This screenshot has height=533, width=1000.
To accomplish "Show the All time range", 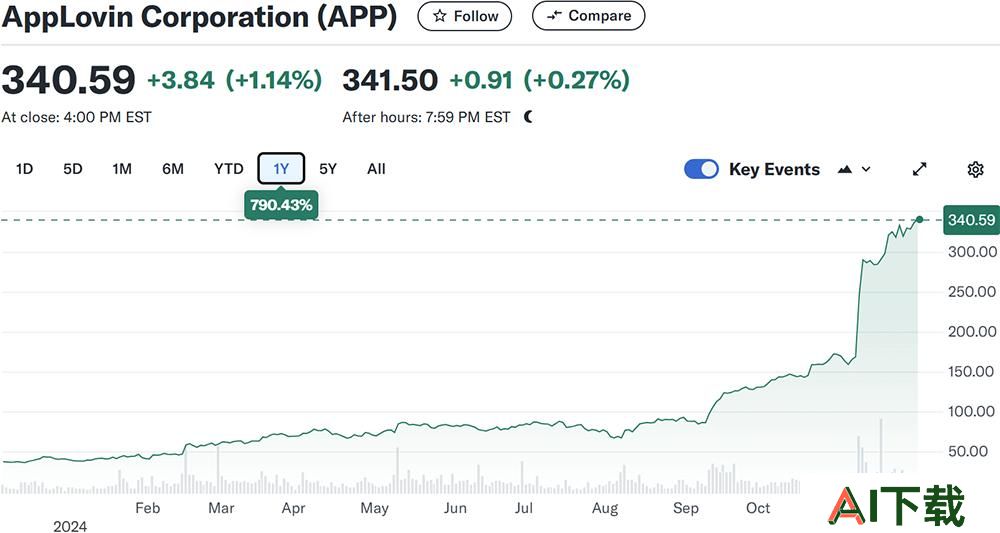I will [376, 169].
